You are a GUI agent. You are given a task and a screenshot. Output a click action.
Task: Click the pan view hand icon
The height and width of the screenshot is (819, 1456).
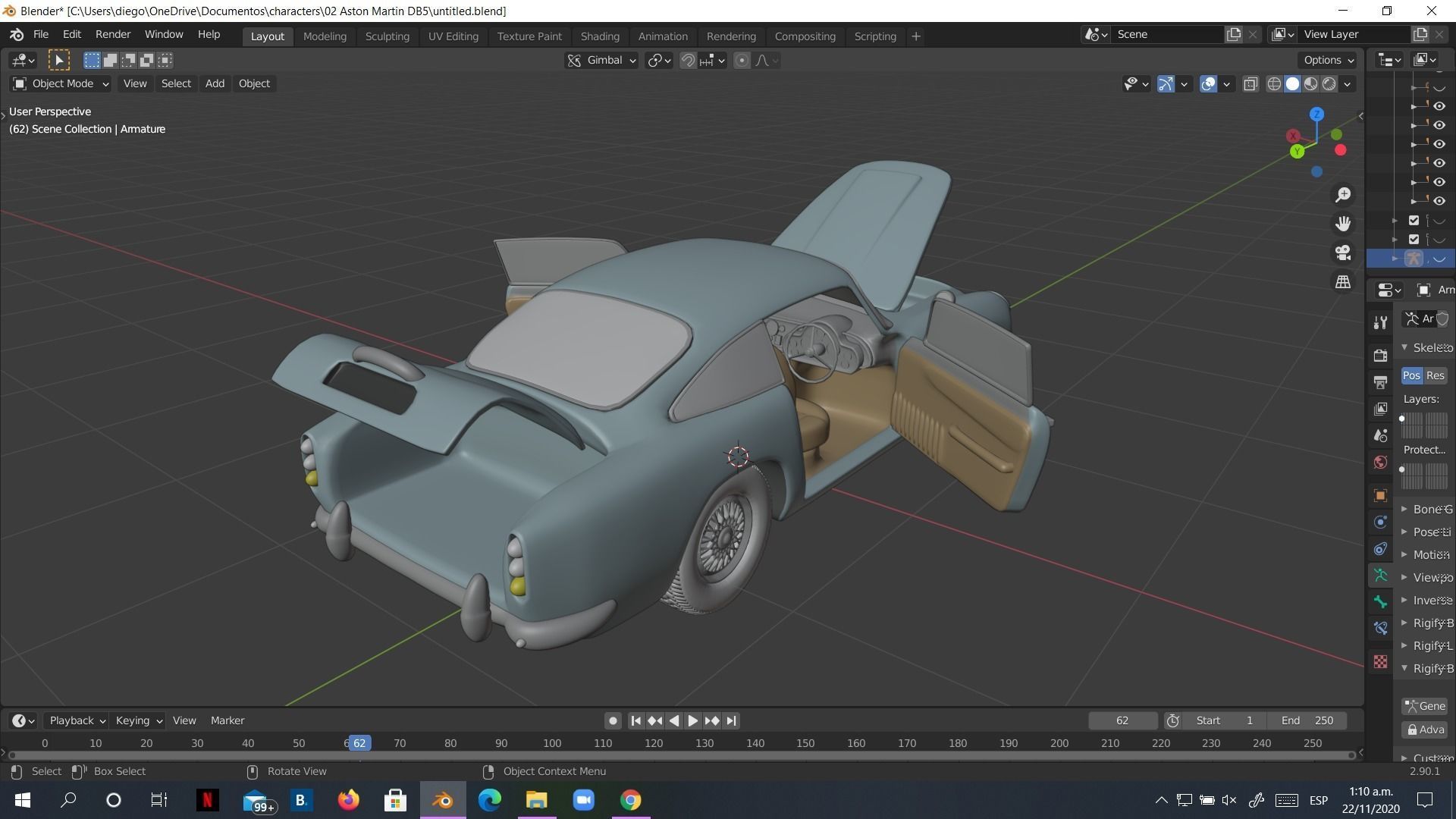click(1343, 224)
